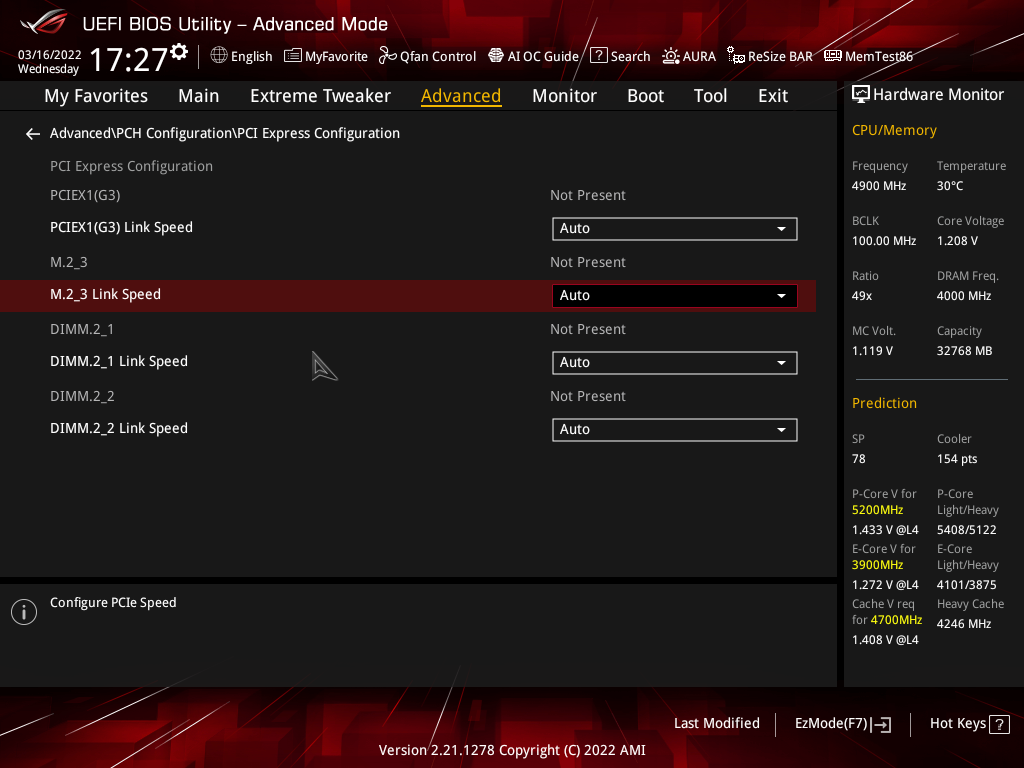Click the Prediction section heading
This screenshot has width=1024, height=768.
(884, 403)
